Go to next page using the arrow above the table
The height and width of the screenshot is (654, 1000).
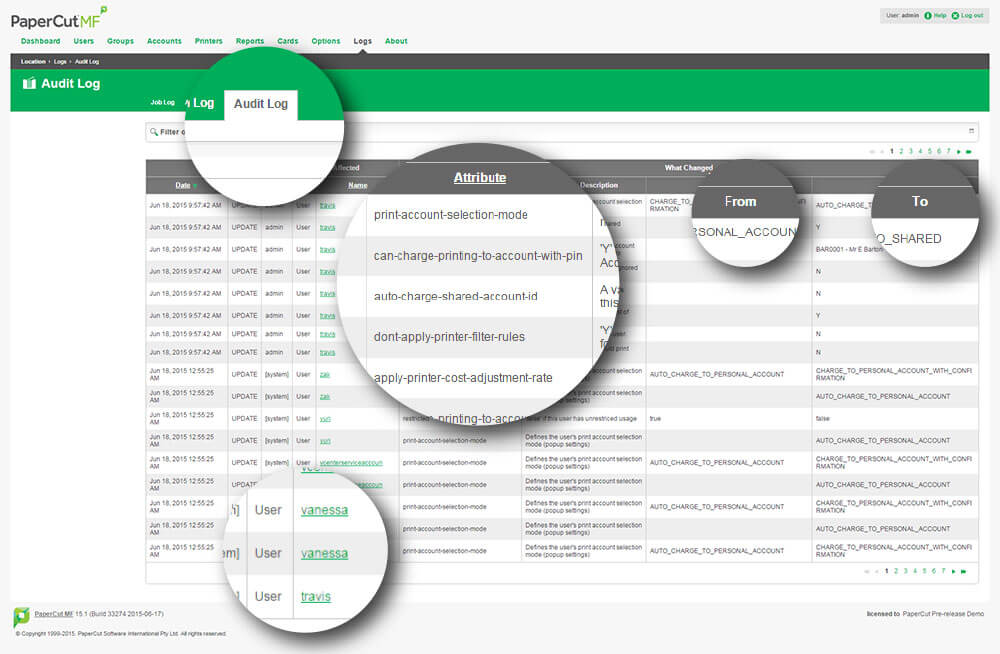coord(959,151)
